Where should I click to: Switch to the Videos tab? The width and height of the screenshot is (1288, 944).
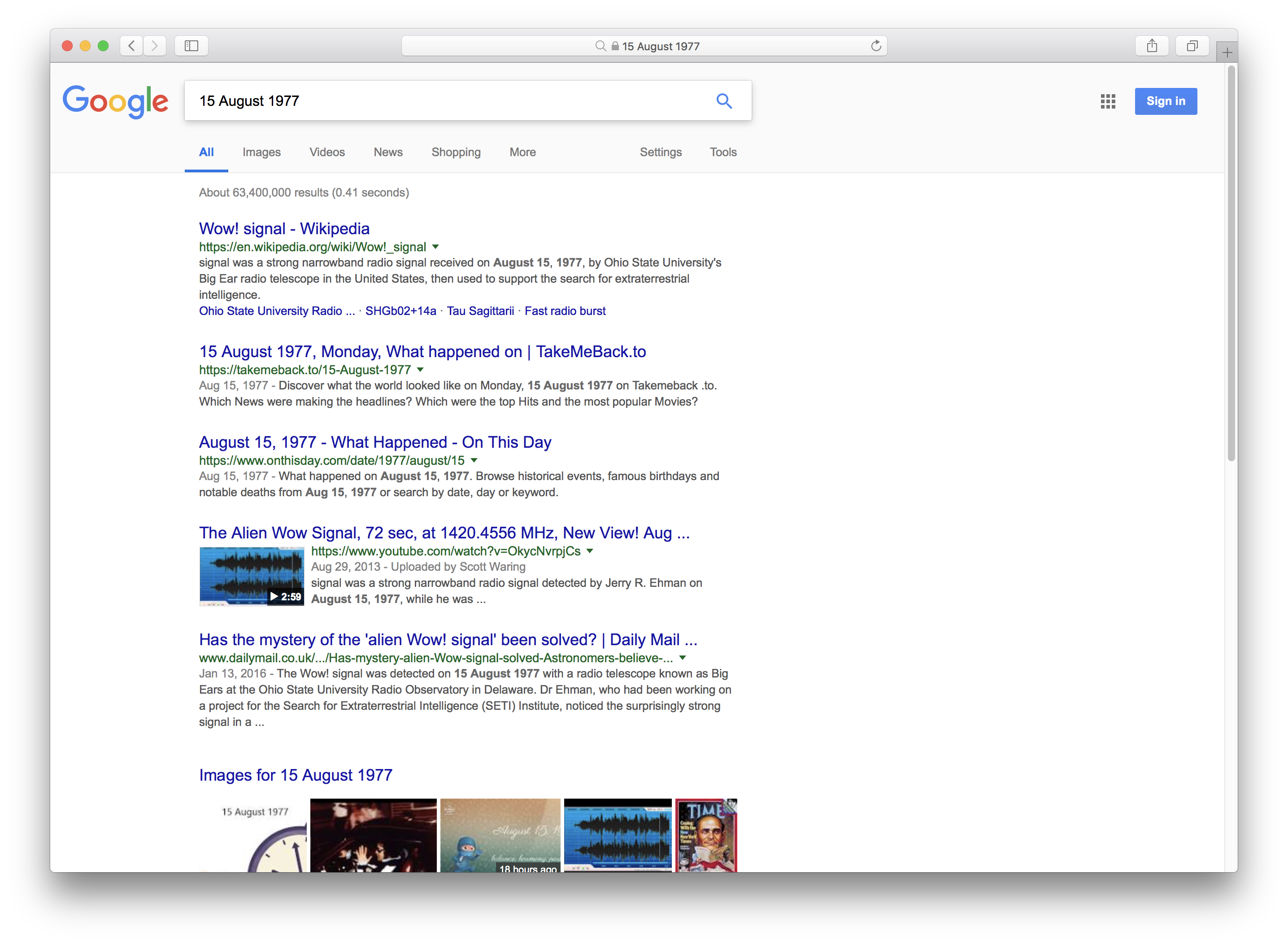click(327, 152)
